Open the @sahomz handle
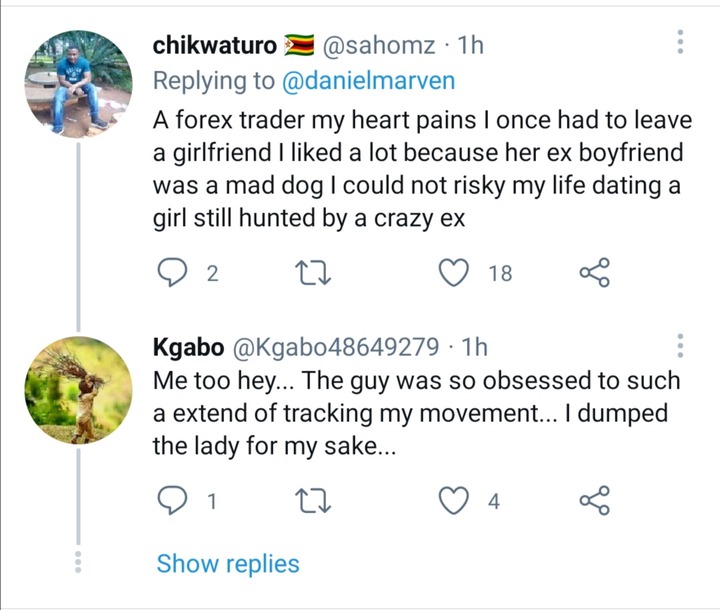The image size is (720, 610). click(379, 45)
